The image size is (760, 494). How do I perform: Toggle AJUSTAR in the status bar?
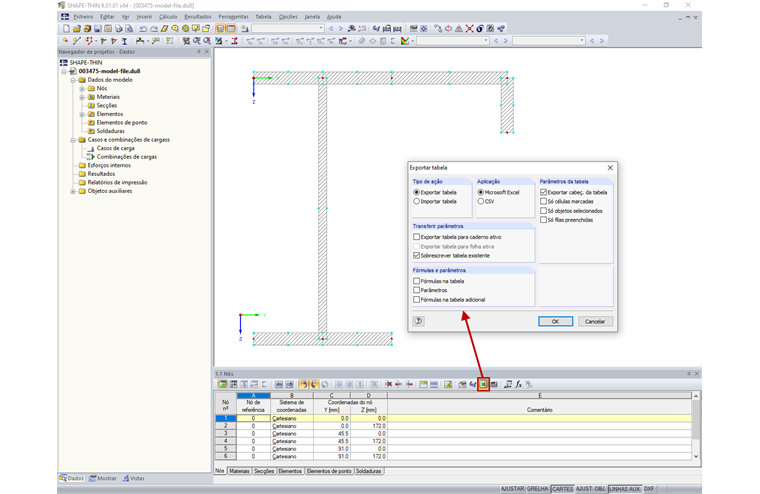tap(512, 489)
